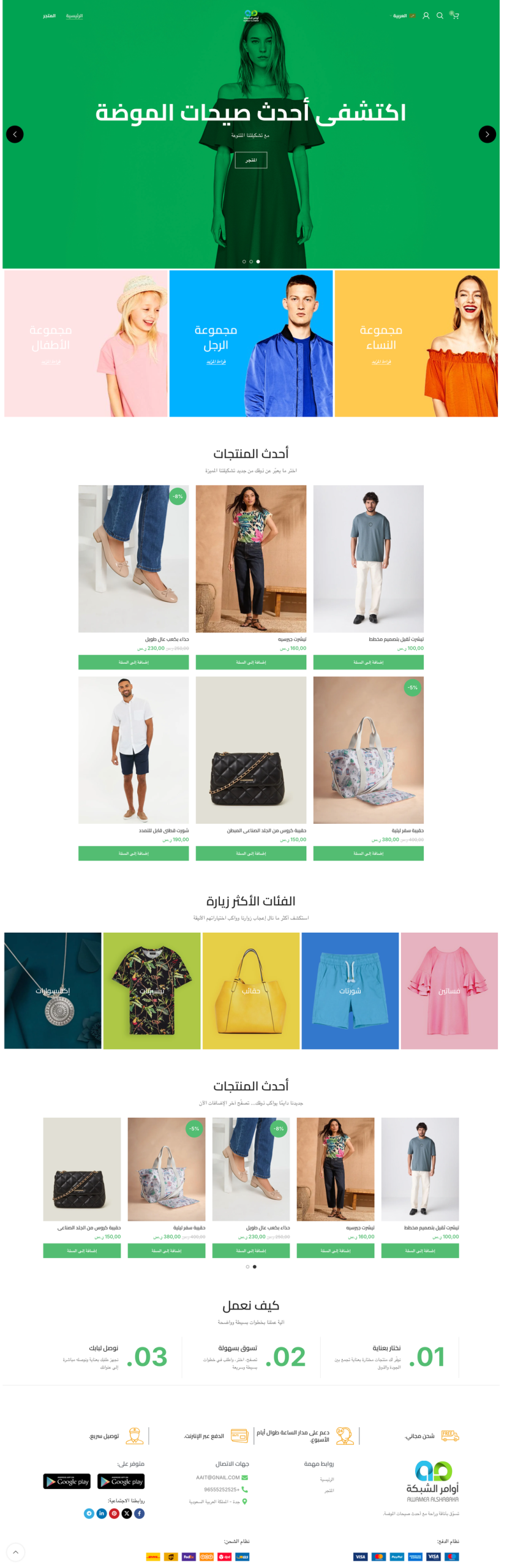
Task: Add تيشرت جيرسيه to cart
Action: pyautogui.click(x=251, y=662)
